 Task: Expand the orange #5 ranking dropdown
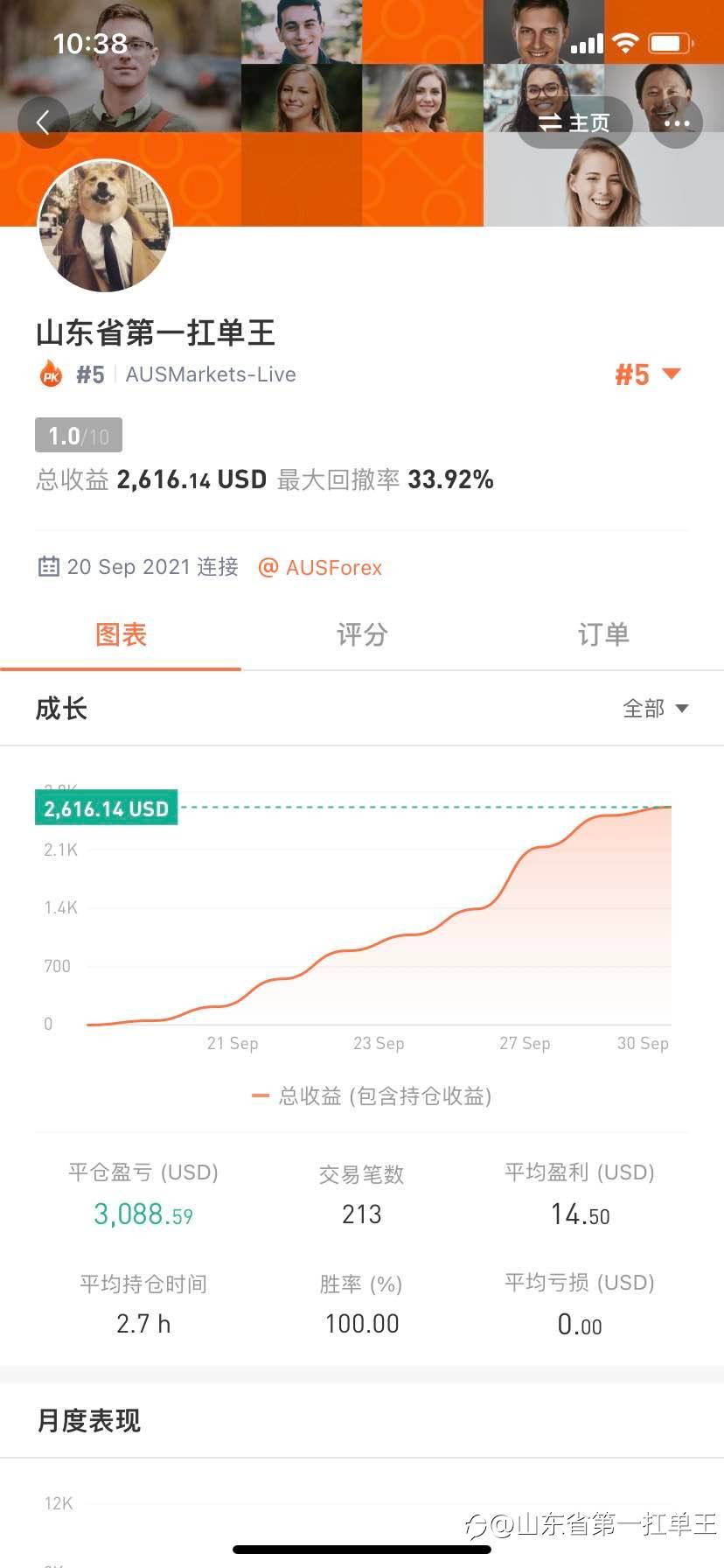[647, 374]
